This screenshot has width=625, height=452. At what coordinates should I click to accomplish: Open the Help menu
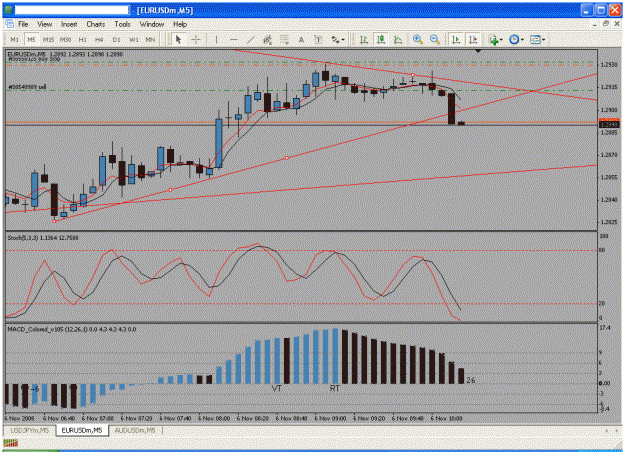click(x=180, y=24)
